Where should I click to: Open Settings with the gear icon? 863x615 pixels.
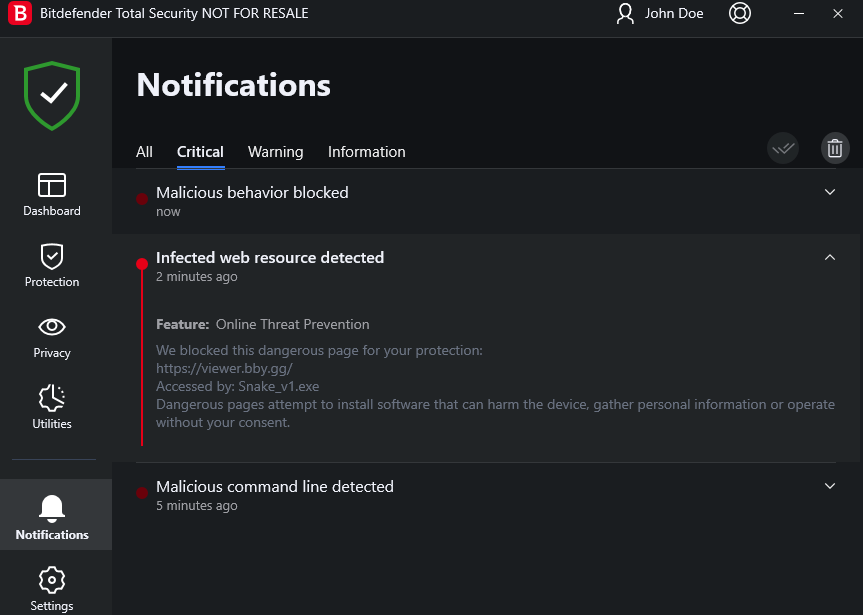[x=52, y=587]
